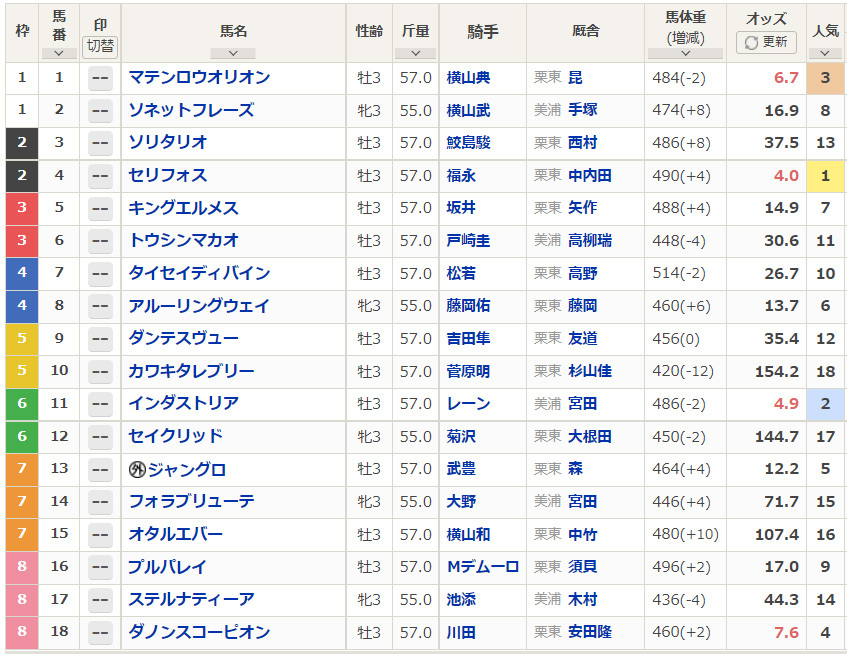Sort by 斤量 using the dropdown arrow

pyautogui.click(x=415, y=53)
